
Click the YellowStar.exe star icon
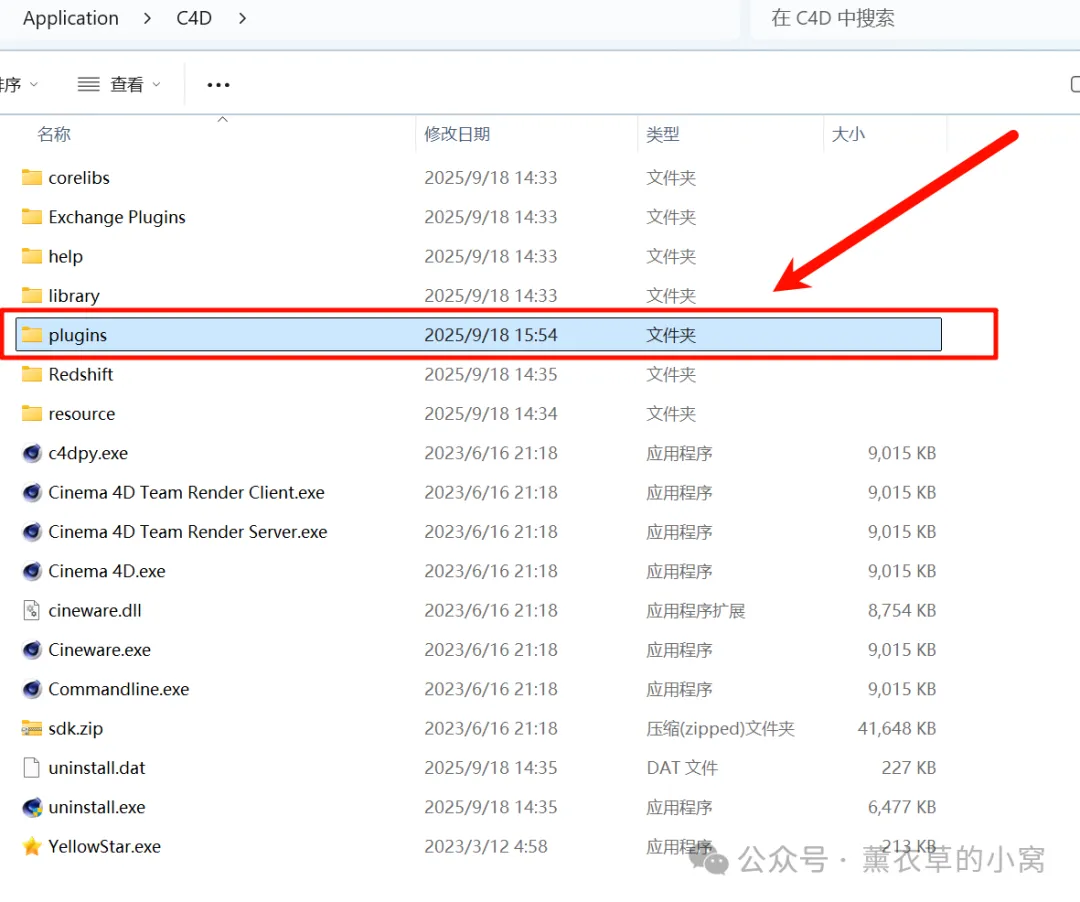click(x=32, y=846)
